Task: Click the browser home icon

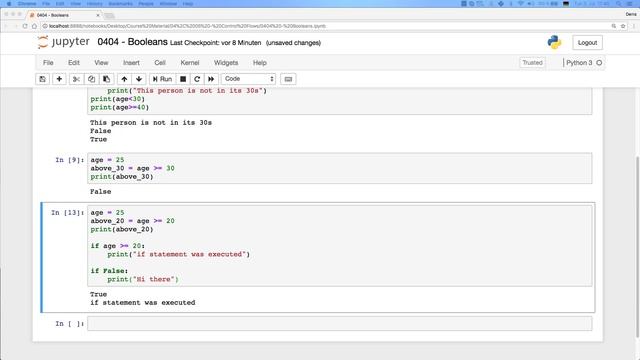Action: click(35, 26)
